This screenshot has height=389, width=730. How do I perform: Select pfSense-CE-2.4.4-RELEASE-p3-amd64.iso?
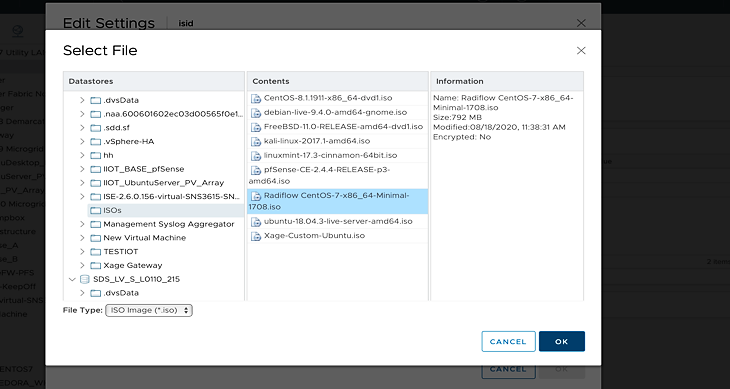(x=338, y=175)
